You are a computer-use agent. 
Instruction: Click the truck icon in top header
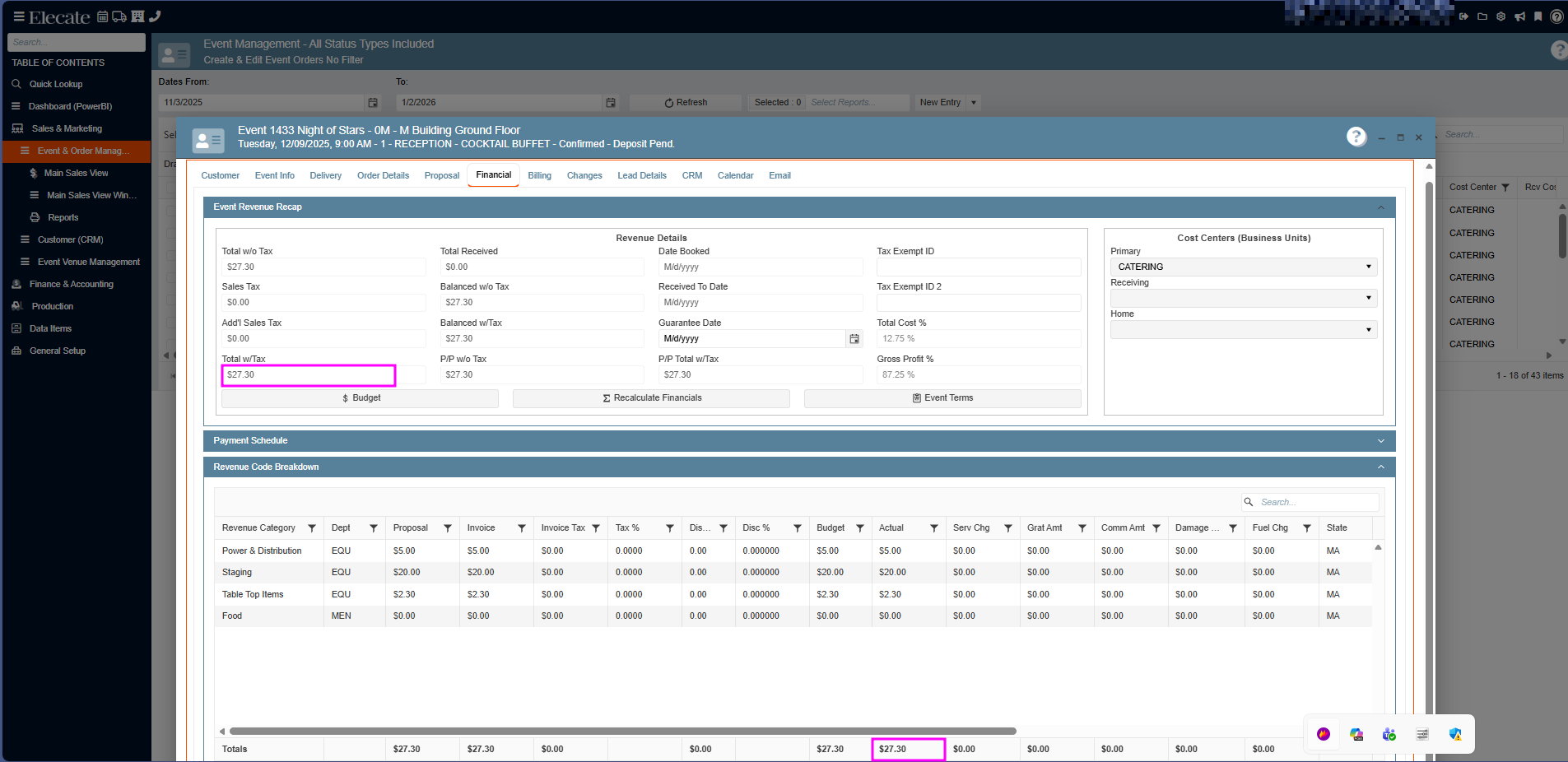click(x=119, y=16)
